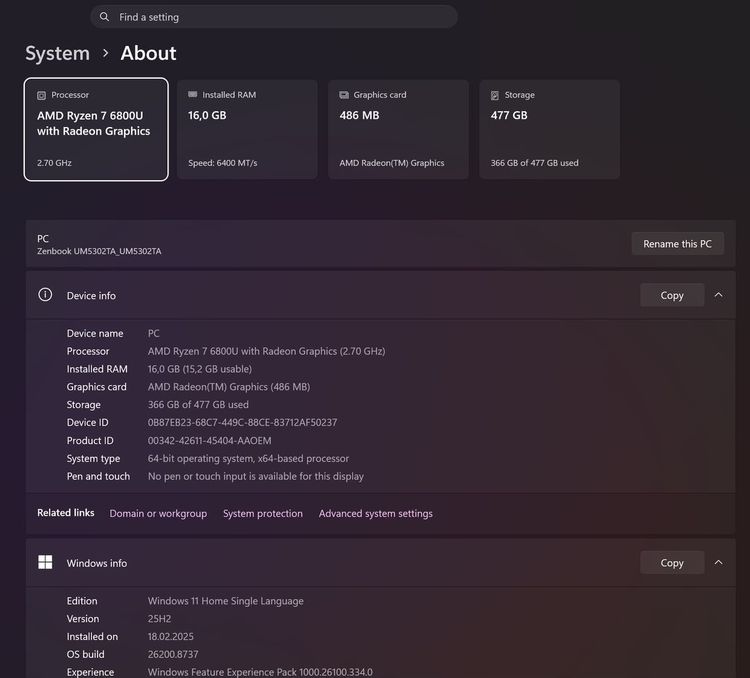
Task: Click the Product ID value 00342-42611-45404-AAOEM
Action: point(210,441)
